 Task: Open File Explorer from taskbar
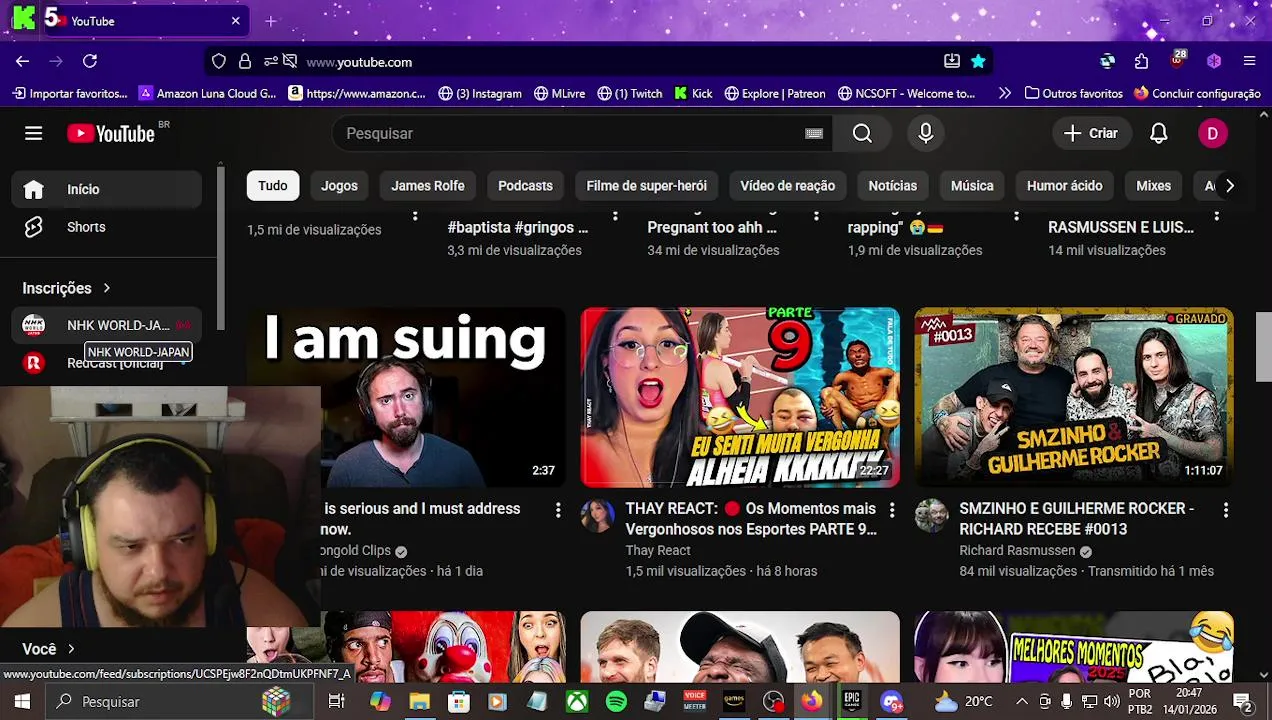(x=419, y=702)
